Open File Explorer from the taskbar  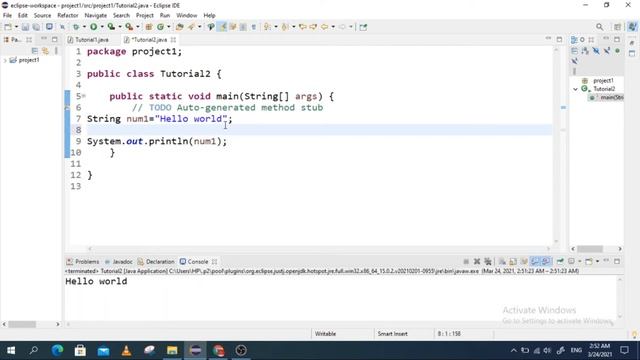pos(172,350)
